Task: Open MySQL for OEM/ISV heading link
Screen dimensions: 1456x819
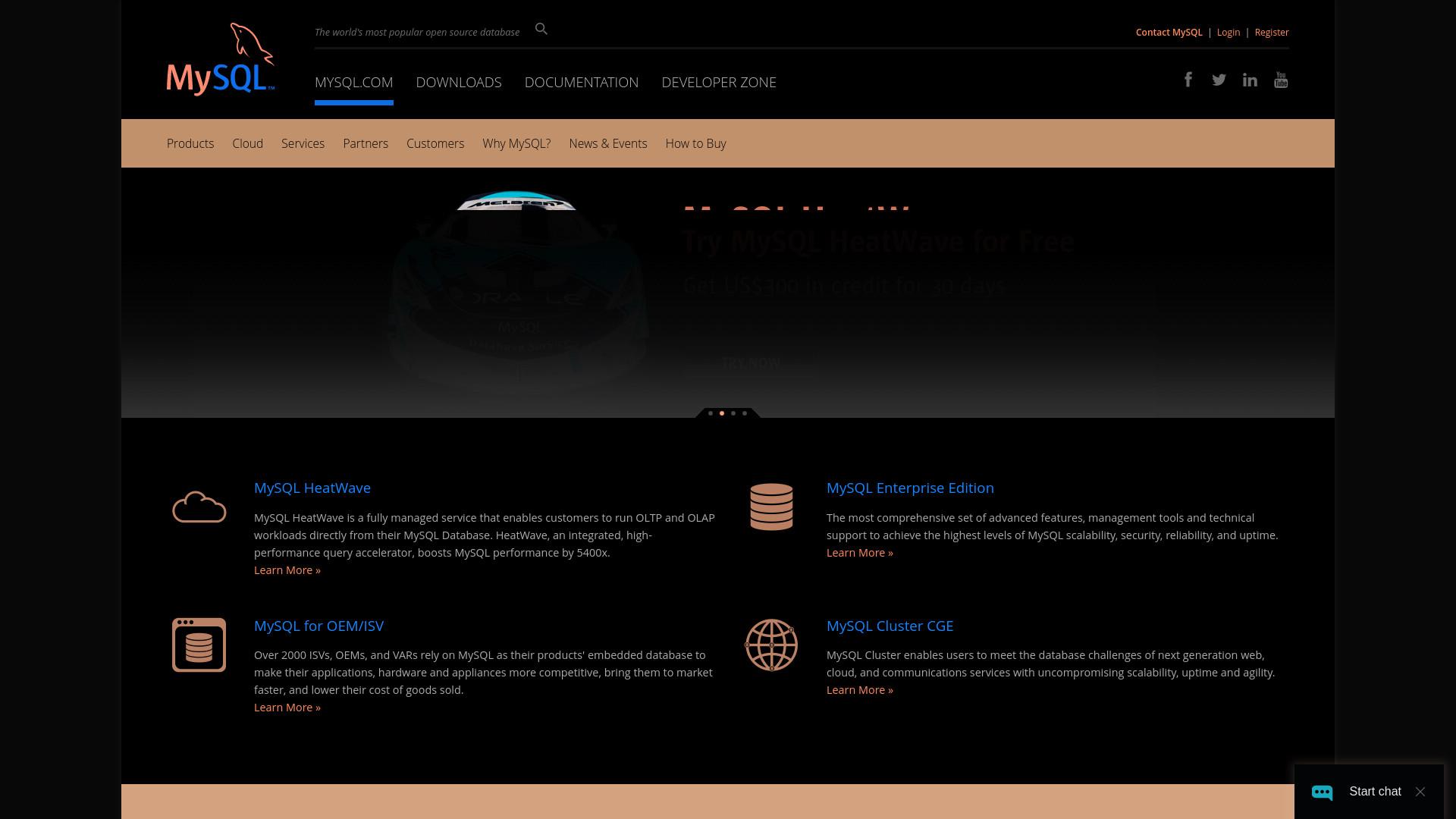Action: [x=318, y=626]
